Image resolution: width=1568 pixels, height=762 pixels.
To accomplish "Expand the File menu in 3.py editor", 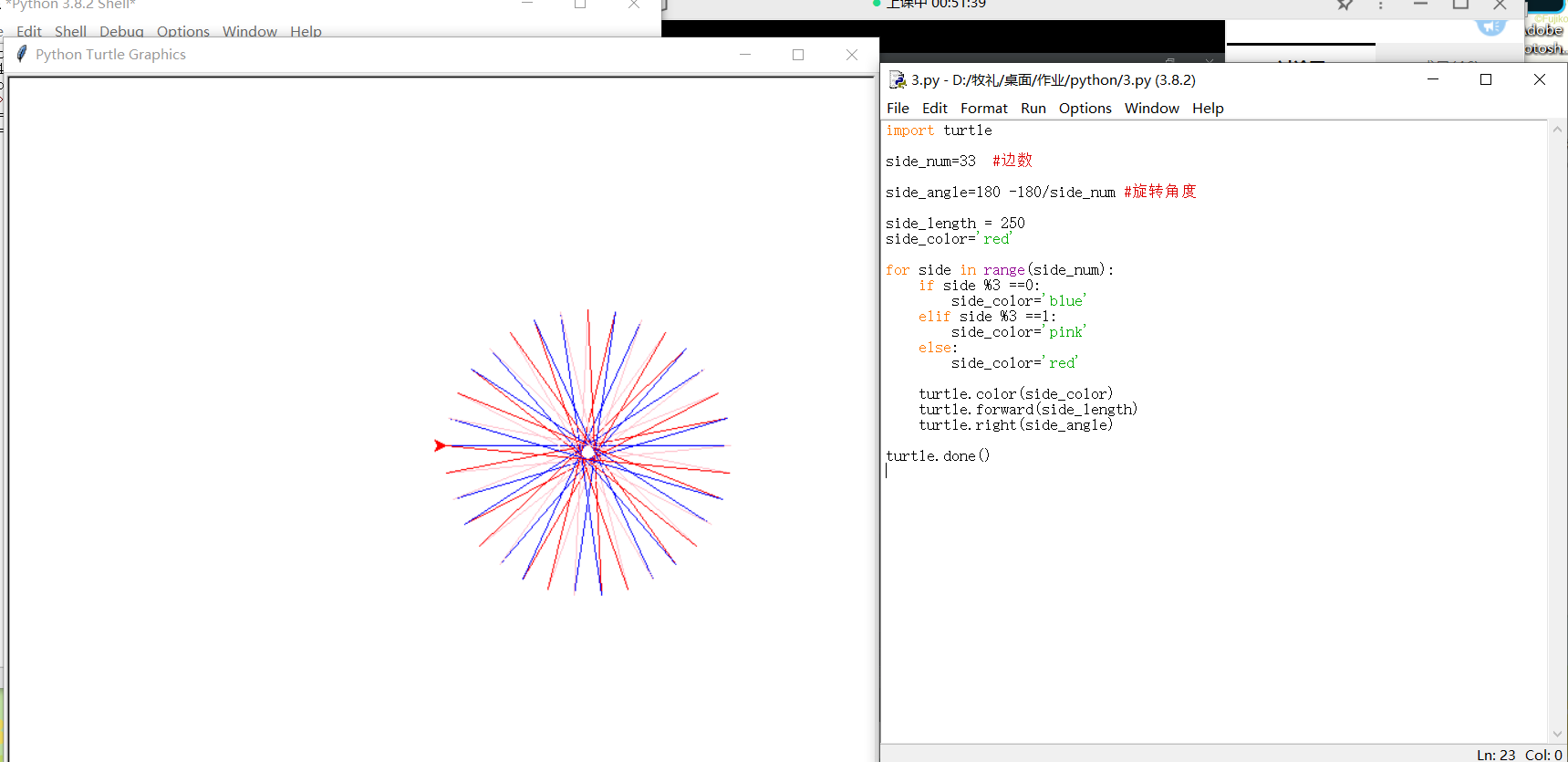I will click(898, 109).
